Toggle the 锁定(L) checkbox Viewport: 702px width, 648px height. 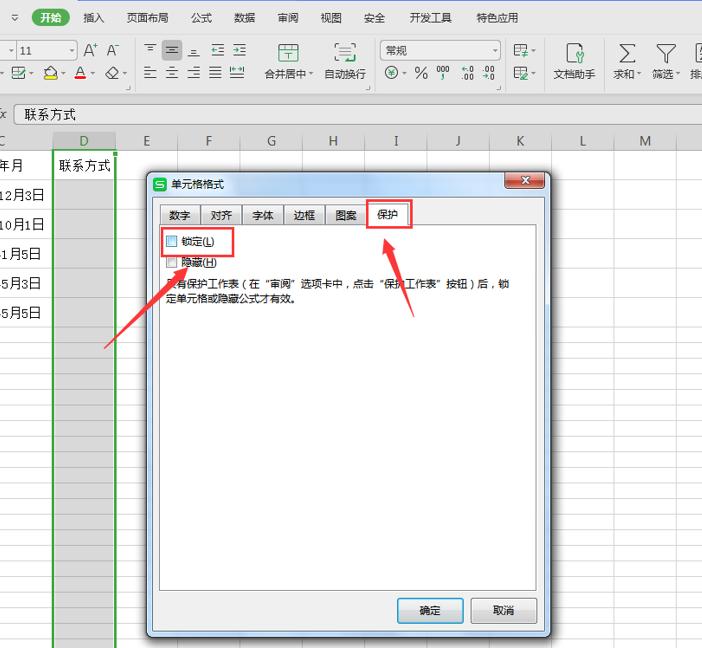(x=172, y=242)
